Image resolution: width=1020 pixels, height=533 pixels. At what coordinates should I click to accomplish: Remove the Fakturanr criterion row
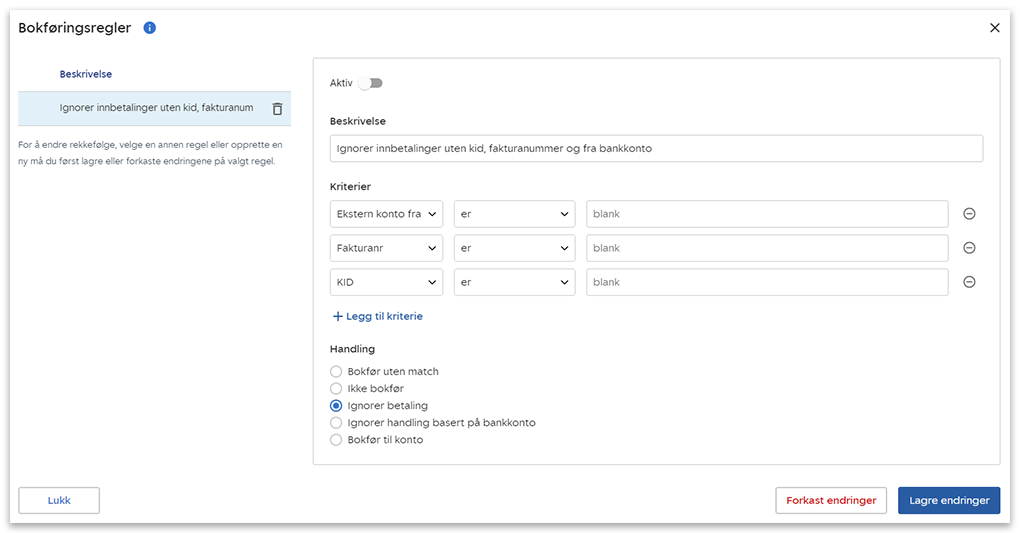pos(968,248)
